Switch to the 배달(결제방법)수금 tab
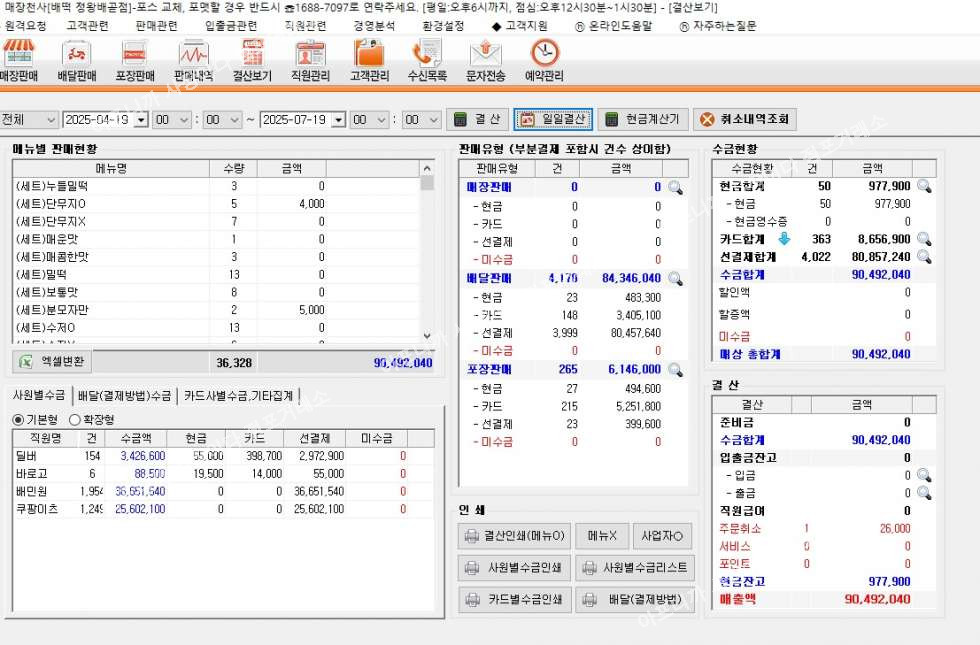 125,395
